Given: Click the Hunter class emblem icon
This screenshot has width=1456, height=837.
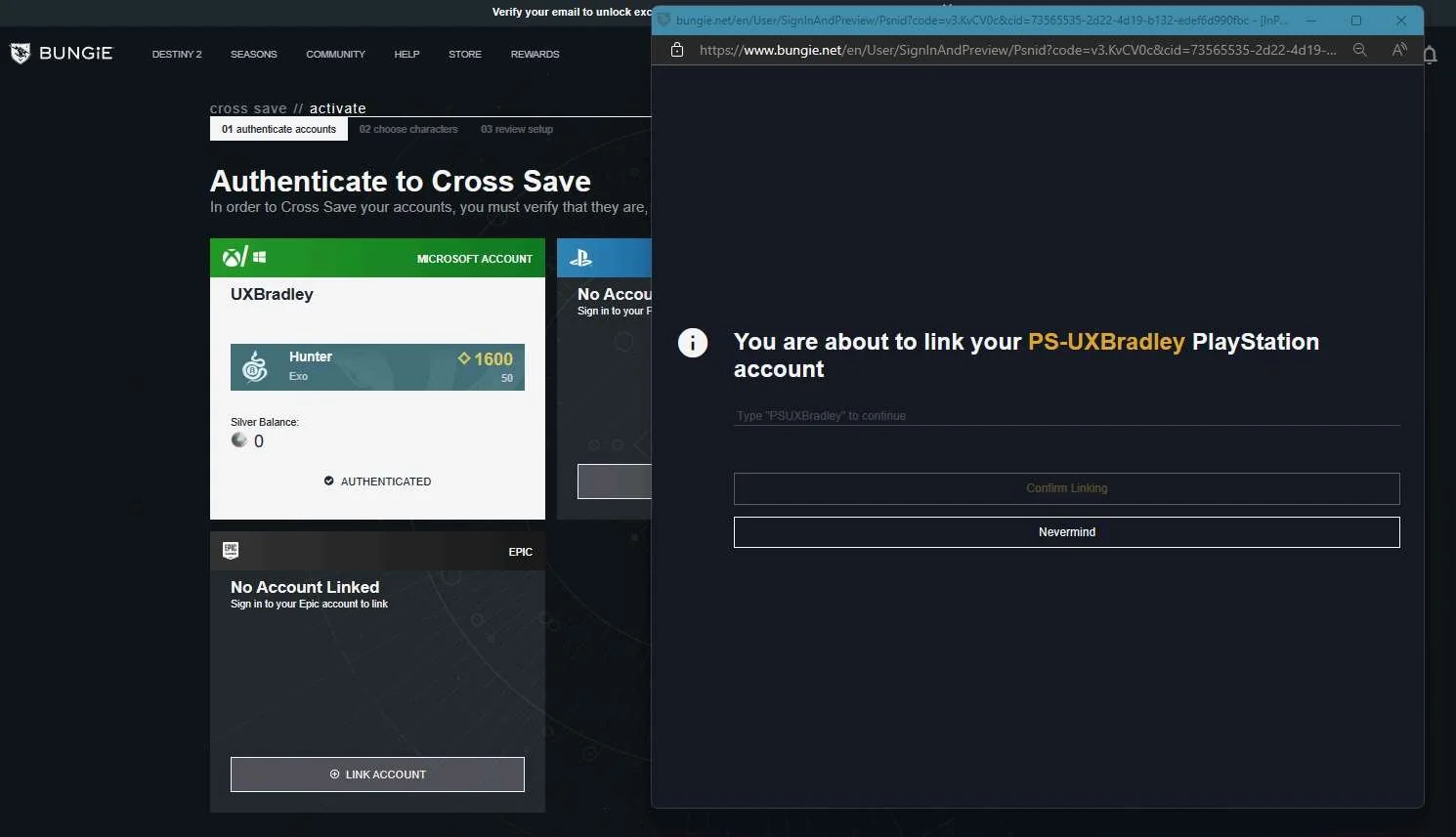Looking at the screenshot, I should (x=255, y=367).
